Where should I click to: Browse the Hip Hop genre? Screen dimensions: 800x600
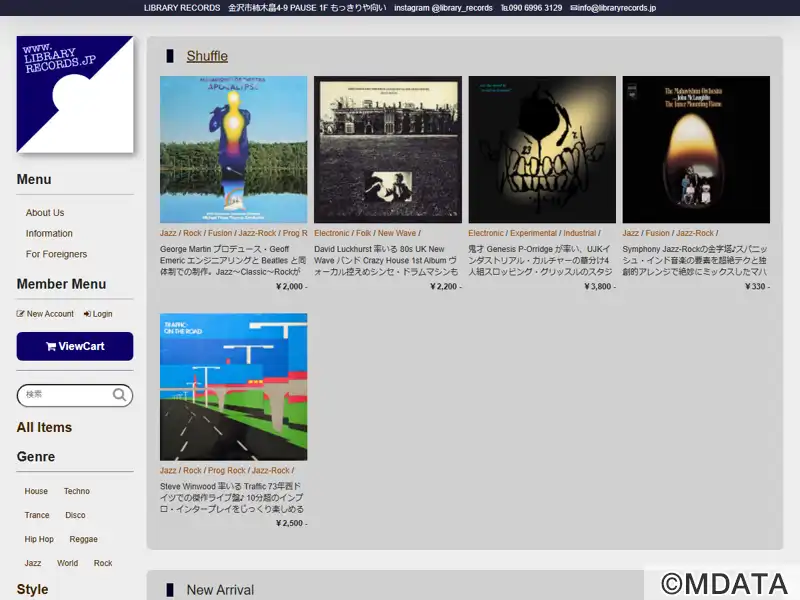tap(39, 539)
